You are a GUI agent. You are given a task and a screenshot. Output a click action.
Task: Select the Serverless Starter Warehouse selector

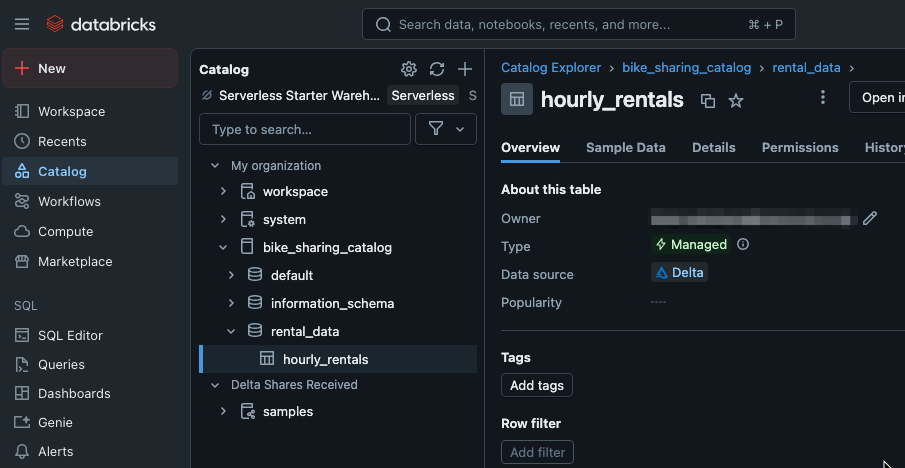[x=299, y=96]
